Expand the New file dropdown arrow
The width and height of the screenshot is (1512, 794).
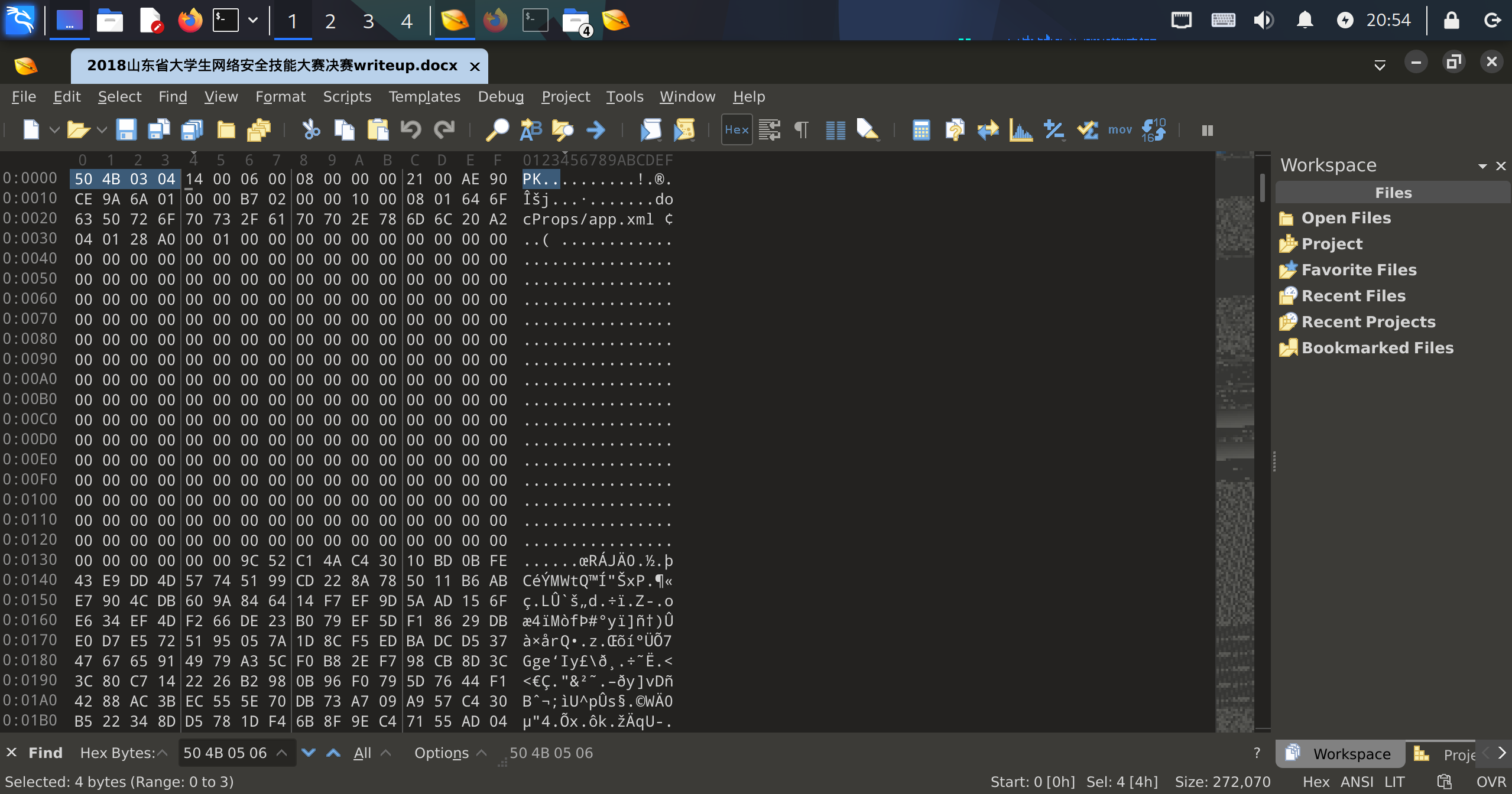tap(54, 130)
